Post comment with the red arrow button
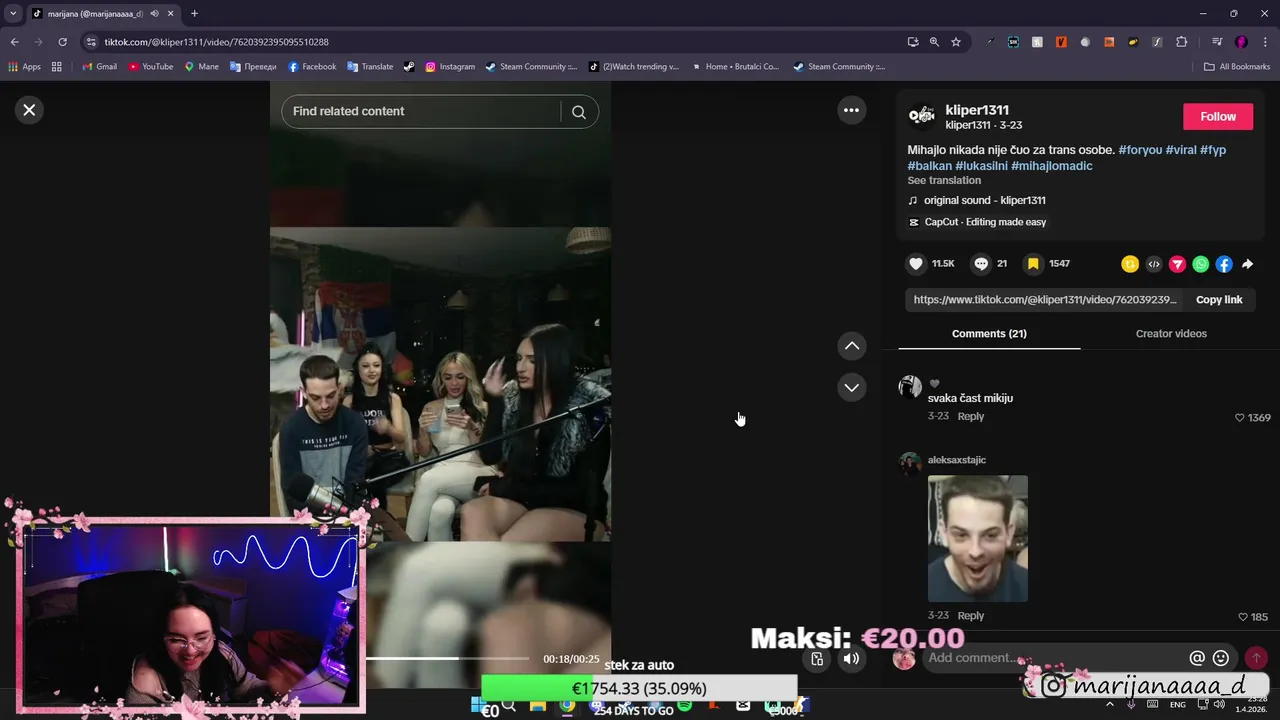 [1256, 658]
